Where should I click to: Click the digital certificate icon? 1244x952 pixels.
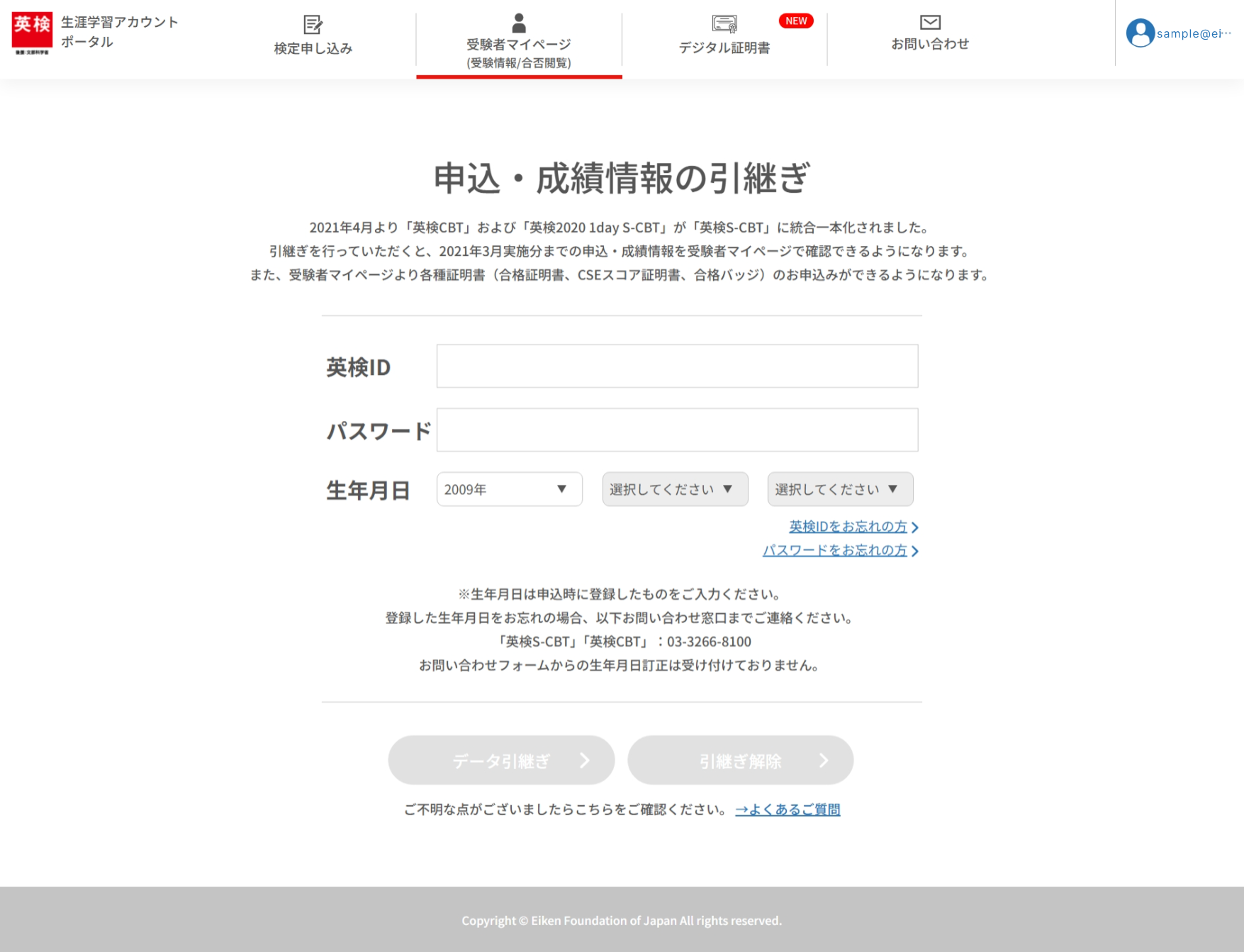(724, 24)
